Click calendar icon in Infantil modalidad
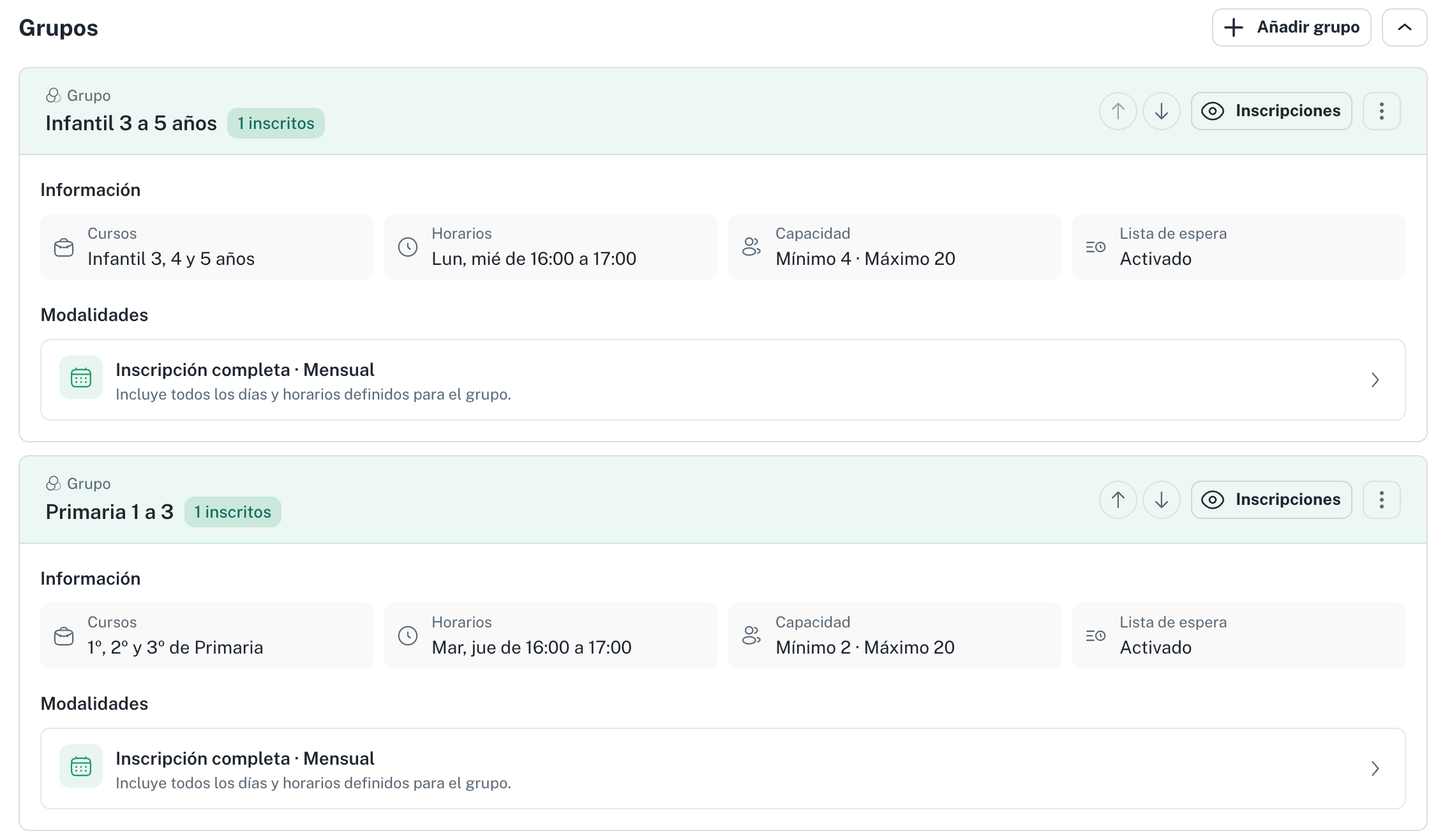The height and width of the screenshot is (840, 1445). pos(81,377)
